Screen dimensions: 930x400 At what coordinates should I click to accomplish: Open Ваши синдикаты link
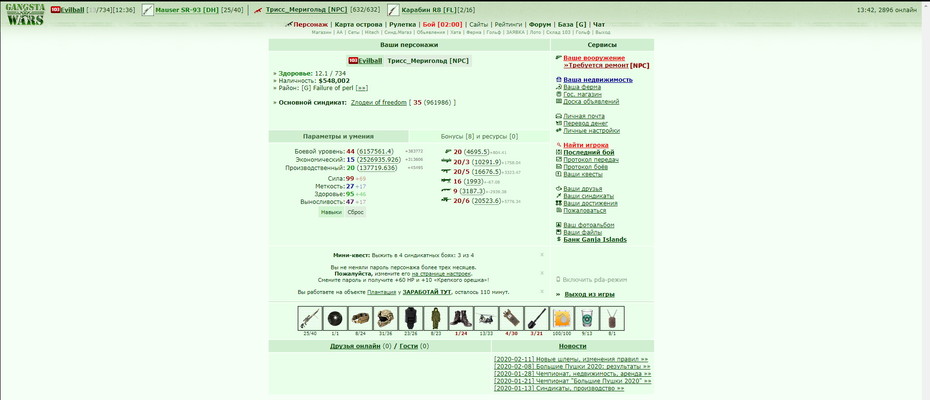click(588, 196)
